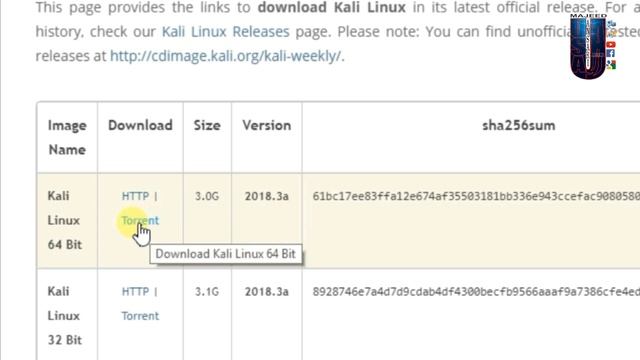The image size is (640, 360).
Task: Click the sha256sum column header
Action: (519, 125)
